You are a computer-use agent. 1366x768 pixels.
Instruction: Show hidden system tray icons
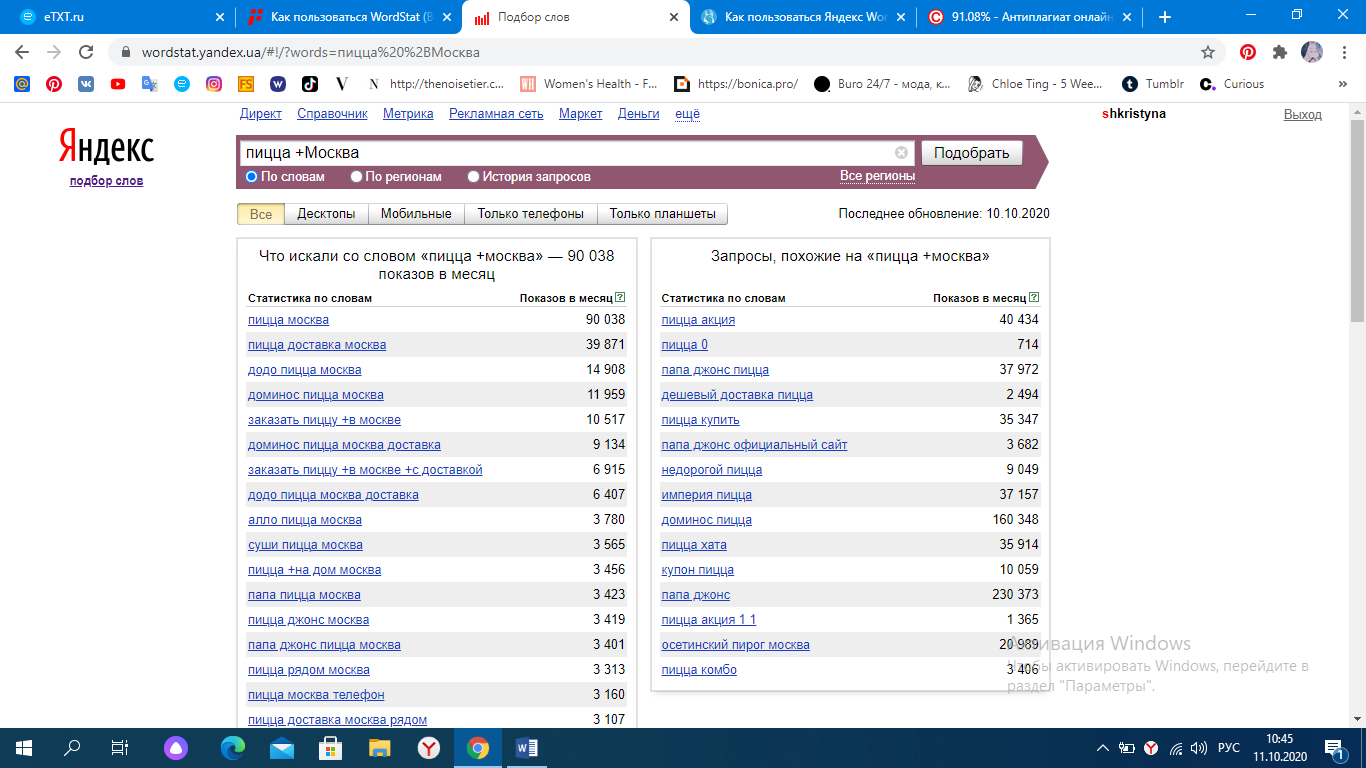[x=1103, y=747]
